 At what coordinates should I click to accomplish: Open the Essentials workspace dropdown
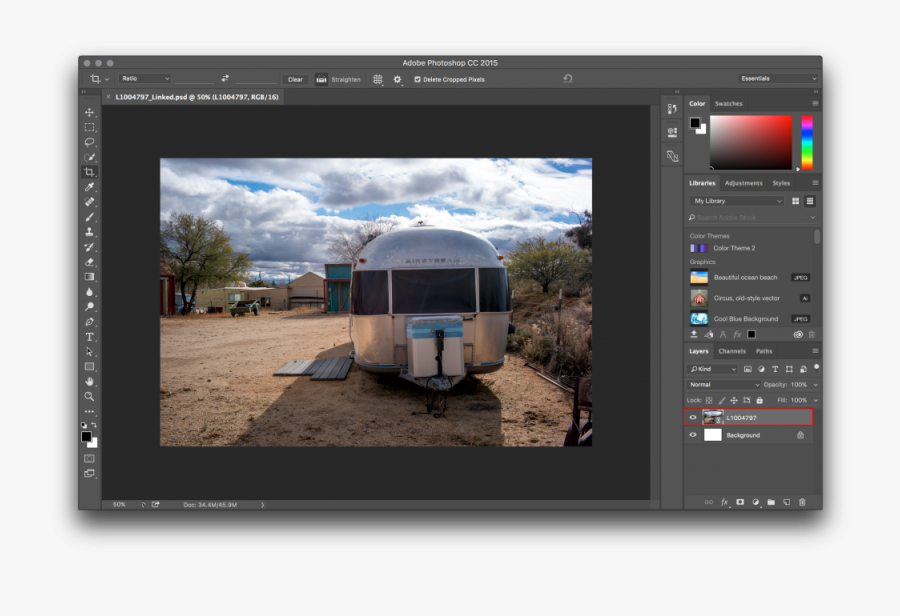click(x=778, y=78)
